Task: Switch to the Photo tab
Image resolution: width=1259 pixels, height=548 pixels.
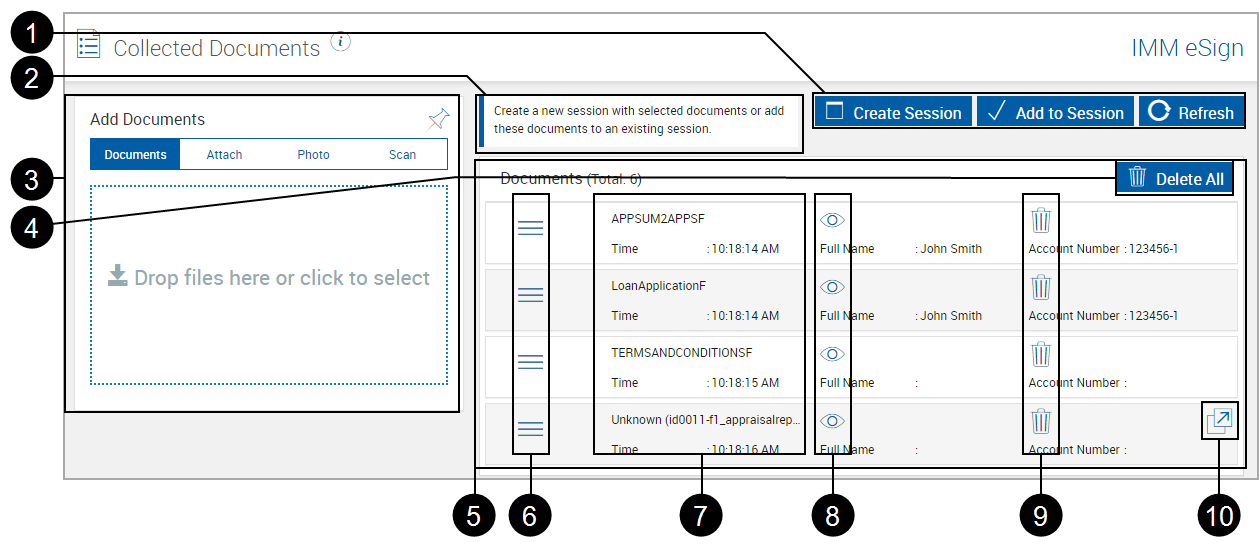Action: coord(313,155)
